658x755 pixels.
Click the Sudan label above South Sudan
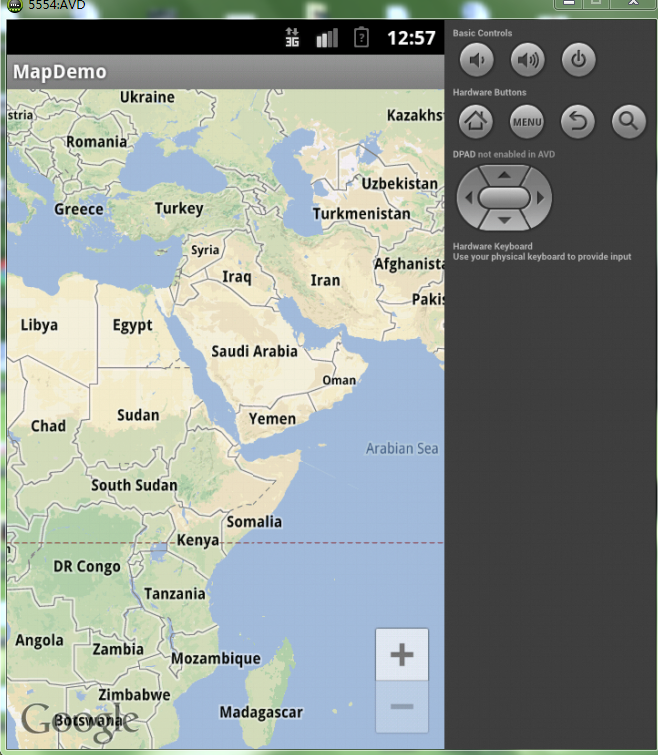click(138, 416)
